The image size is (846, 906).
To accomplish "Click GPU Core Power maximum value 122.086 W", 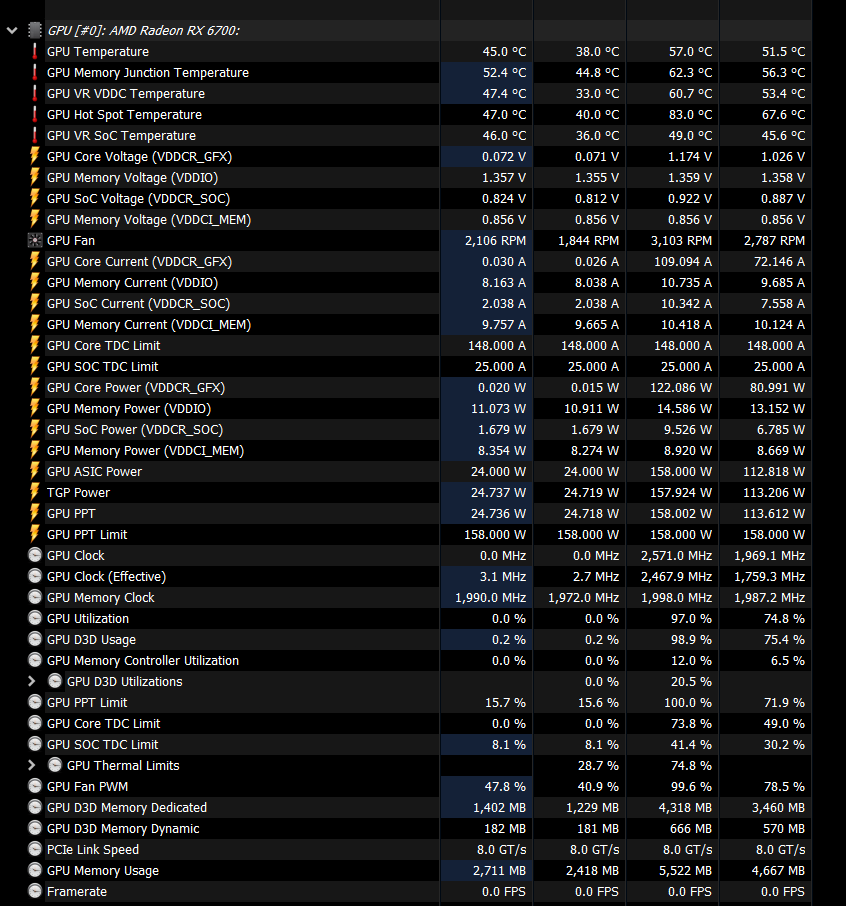I will point(681,387).
